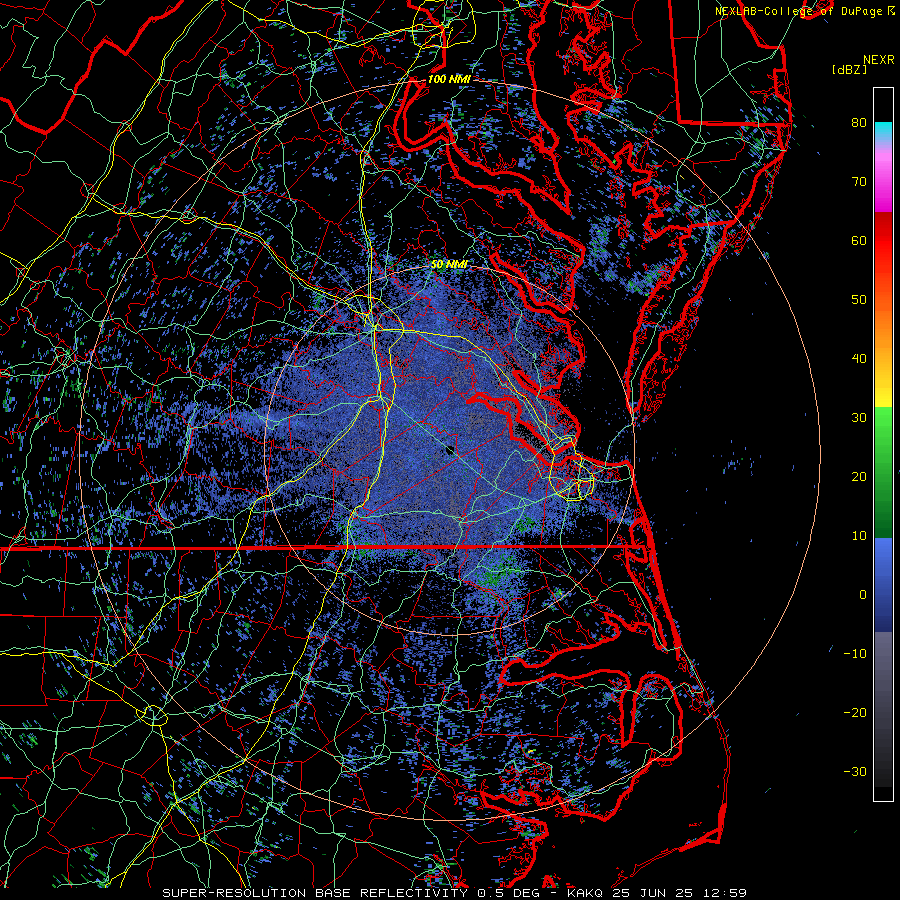The image size is (900, 900).
Task: Click the -10 dBZ legend value
Action: (x=855, y=653)
